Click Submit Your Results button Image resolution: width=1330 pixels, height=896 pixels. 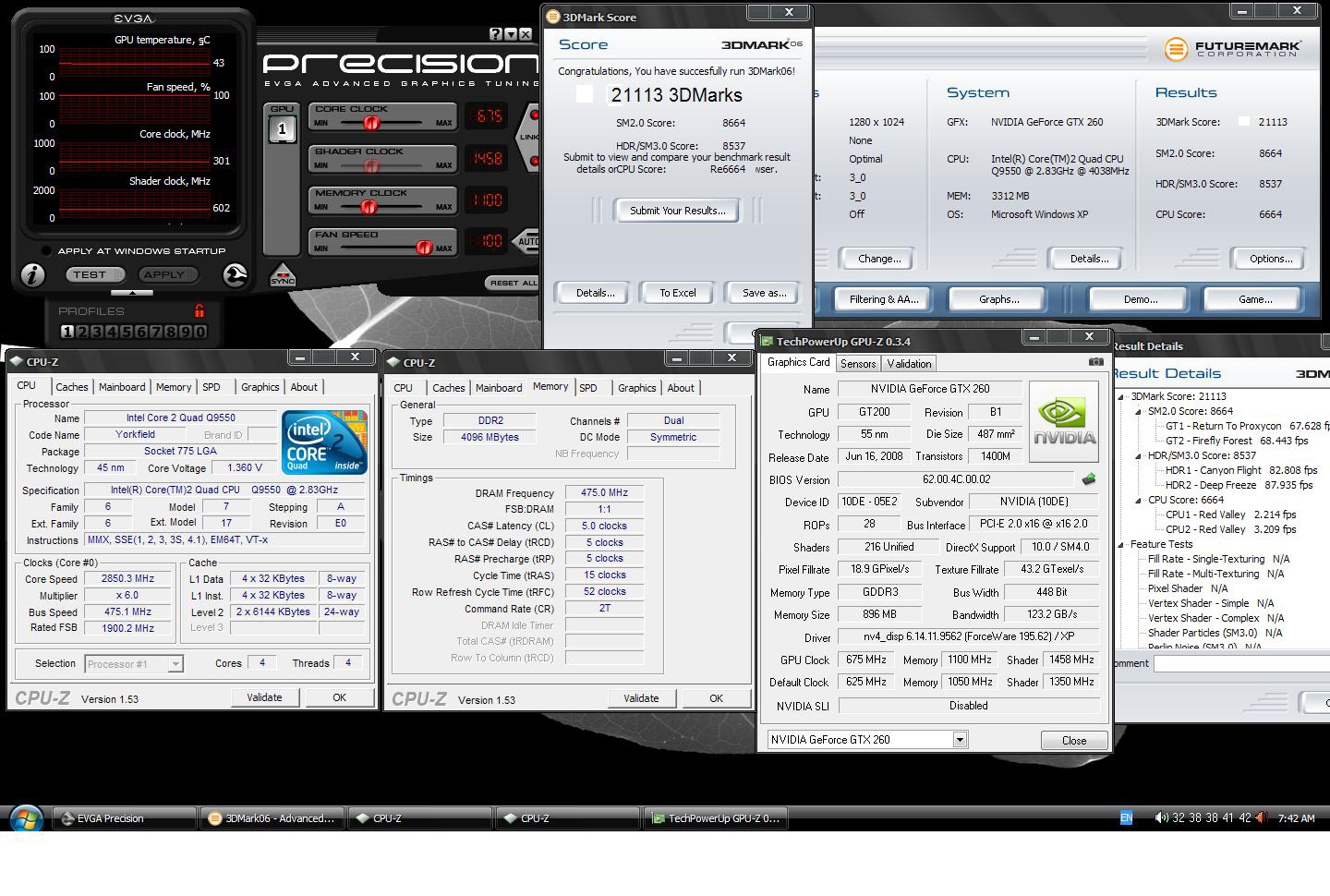pos(678,211)
